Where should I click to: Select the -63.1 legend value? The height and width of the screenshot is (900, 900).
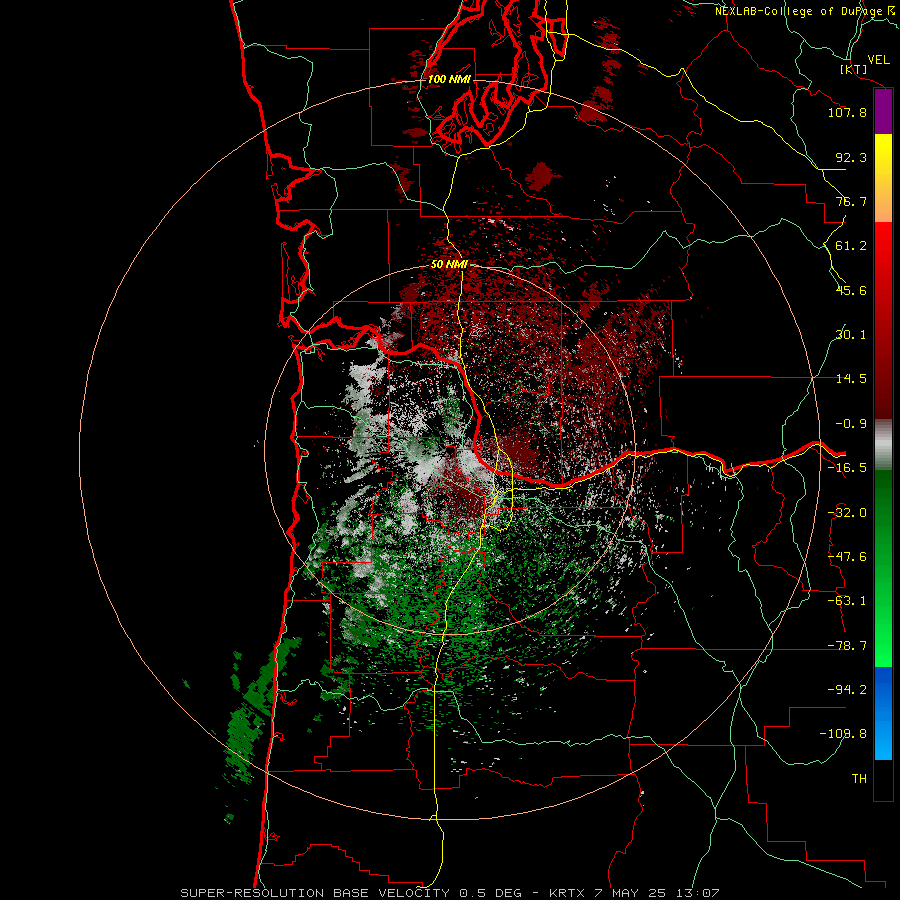pyautogui.click(x=847, y=600)
